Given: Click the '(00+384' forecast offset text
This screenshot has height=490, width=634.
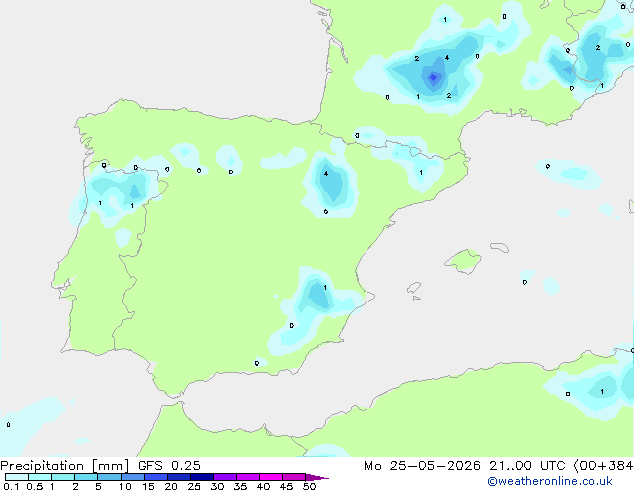Looking at the screenshot, I should [603, 466].
